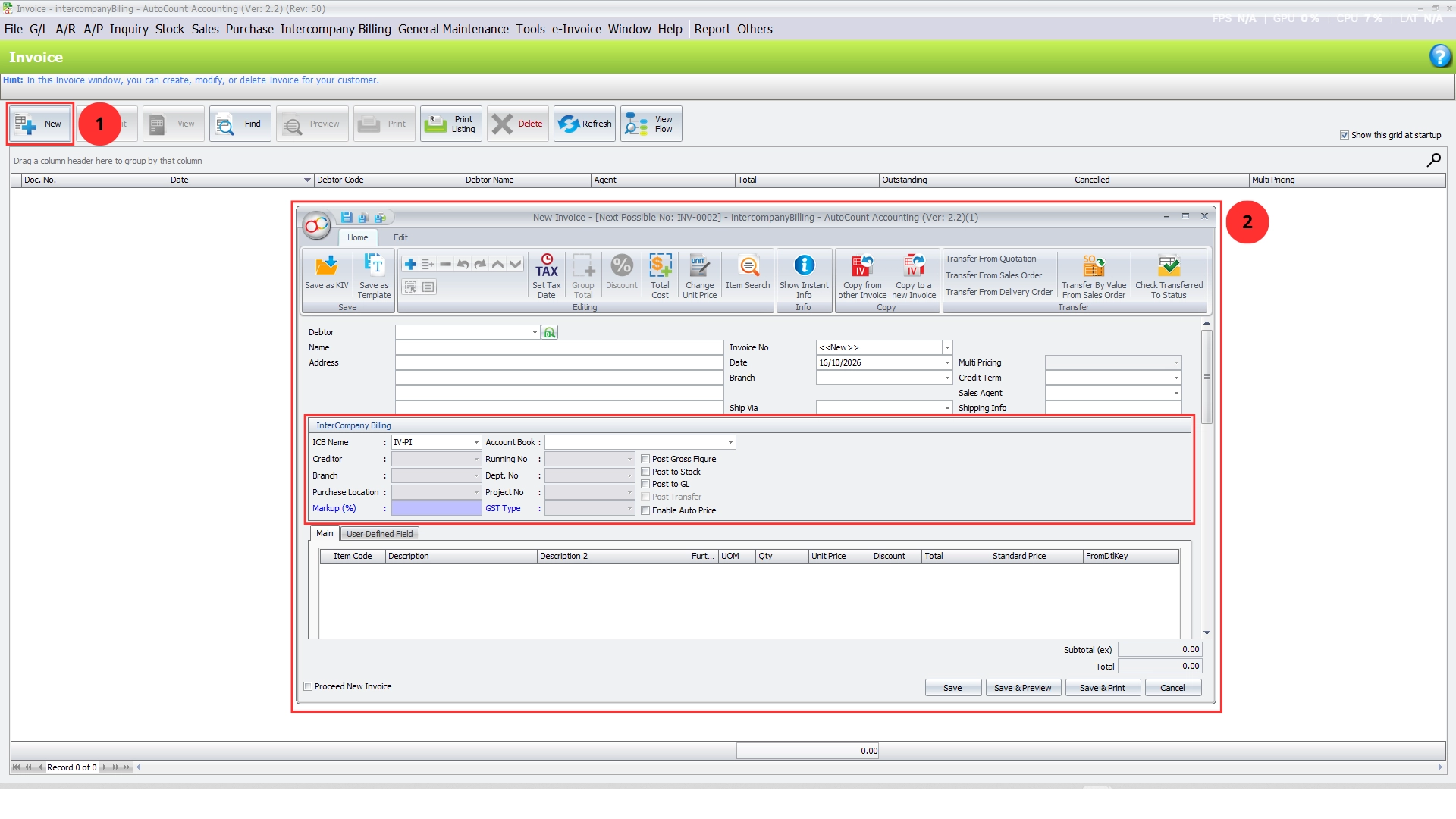Click the New invoice button
Viewport: 1456px width, 819px height.
click(x=41, y=124)
